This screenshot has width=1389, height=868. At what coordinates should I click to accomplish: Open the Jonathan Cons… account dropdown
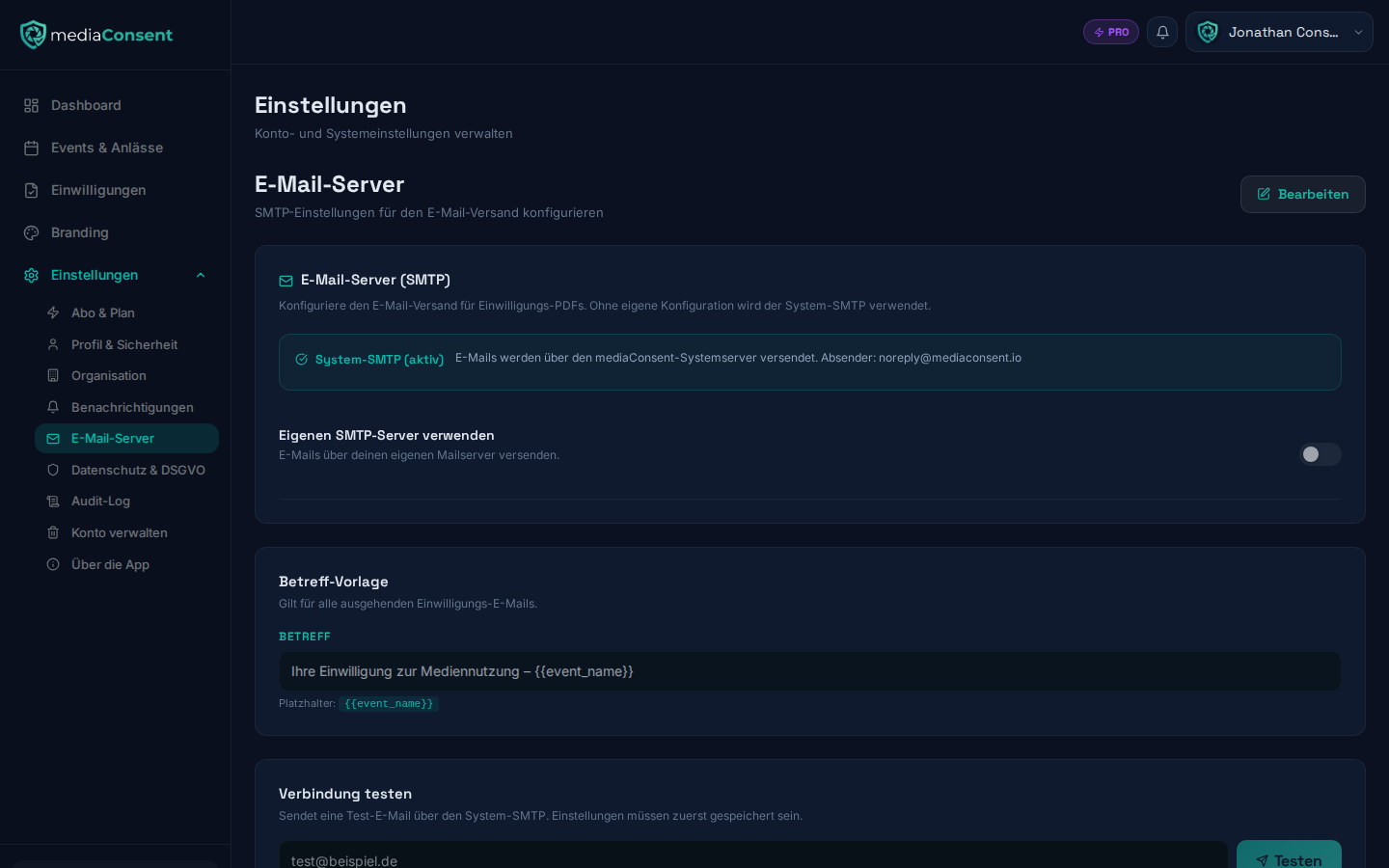point(1279,32)
